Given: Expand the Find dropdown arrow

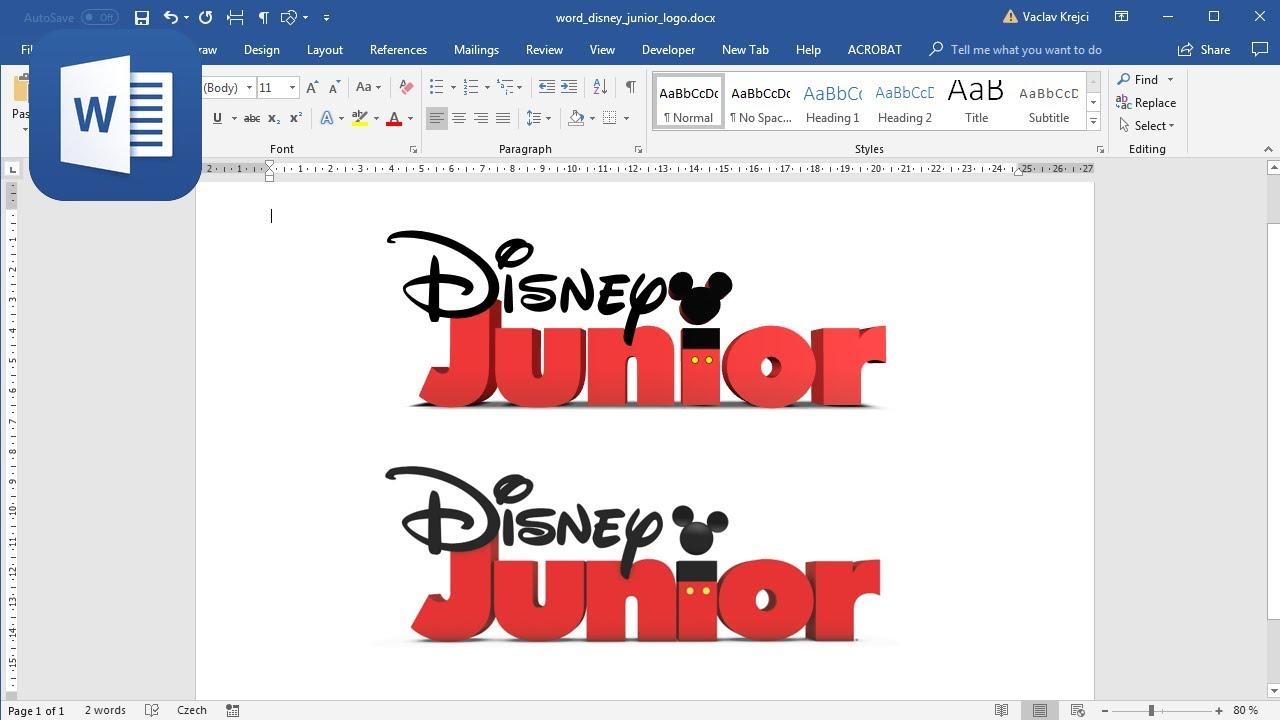Looking at the screenshot, I should [x=1170, y=80].
